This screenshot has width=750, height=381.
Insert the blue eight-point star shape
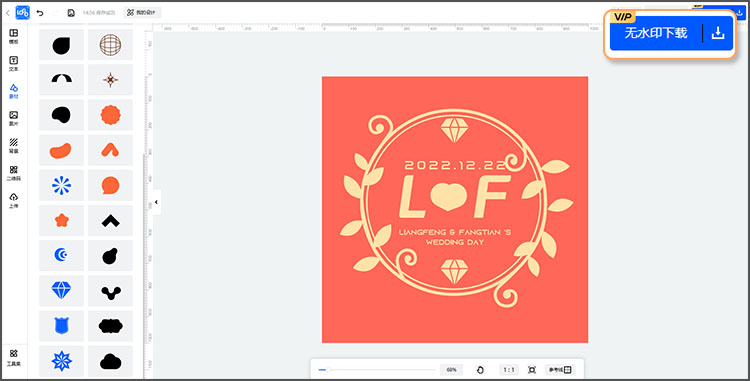click(x=61, y=361)
